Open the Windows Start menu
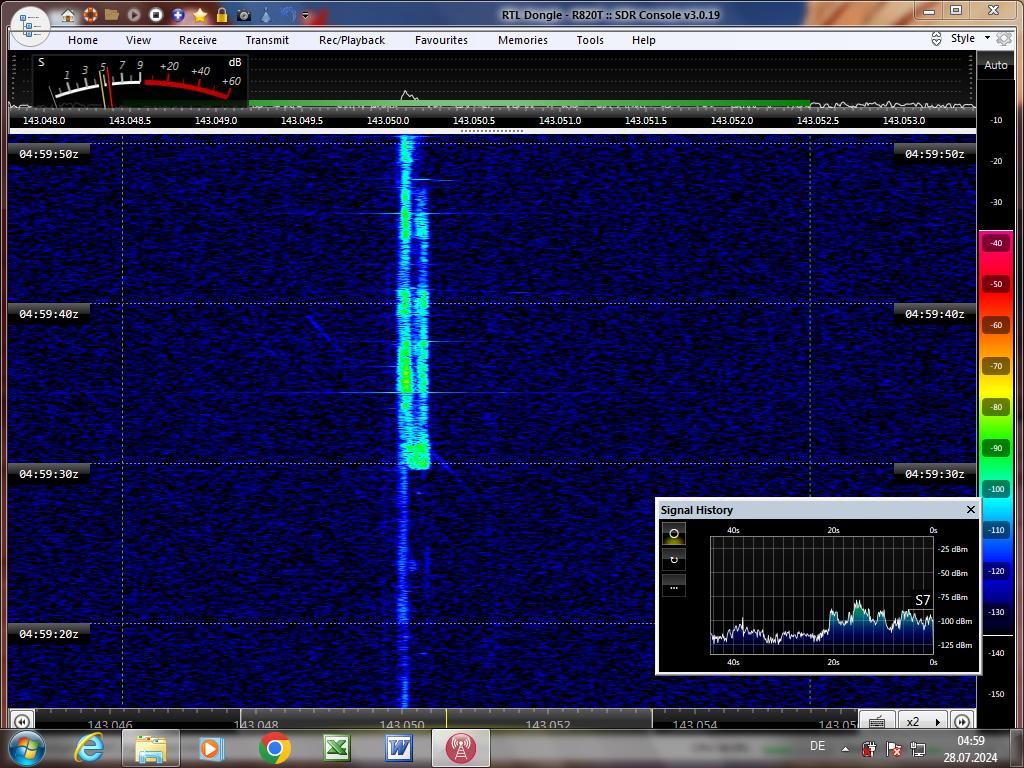The width and height of the screenshot is (1024, 768). [26, 748]
